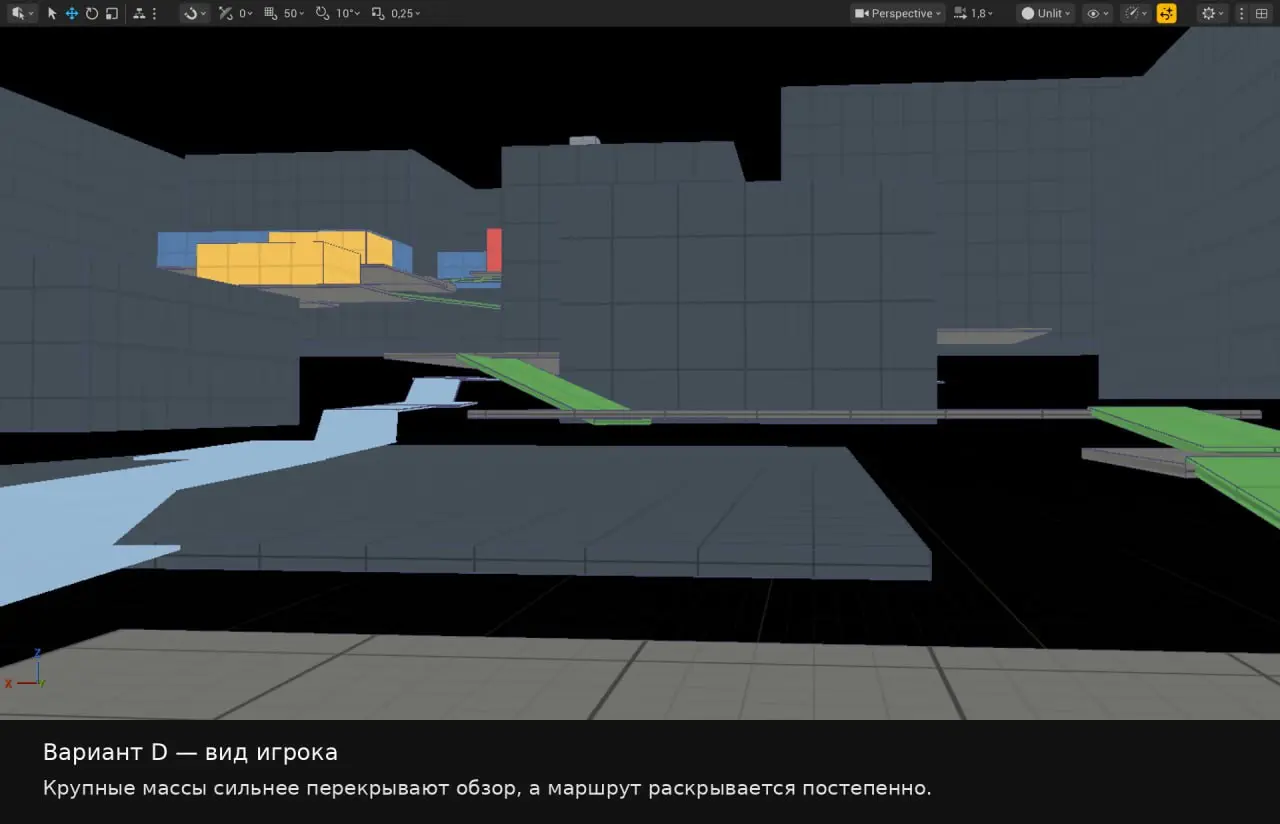Open the Unlit view mode menu
Image resolution: width=1280 pixels, height=824 pixels.
1045,13
